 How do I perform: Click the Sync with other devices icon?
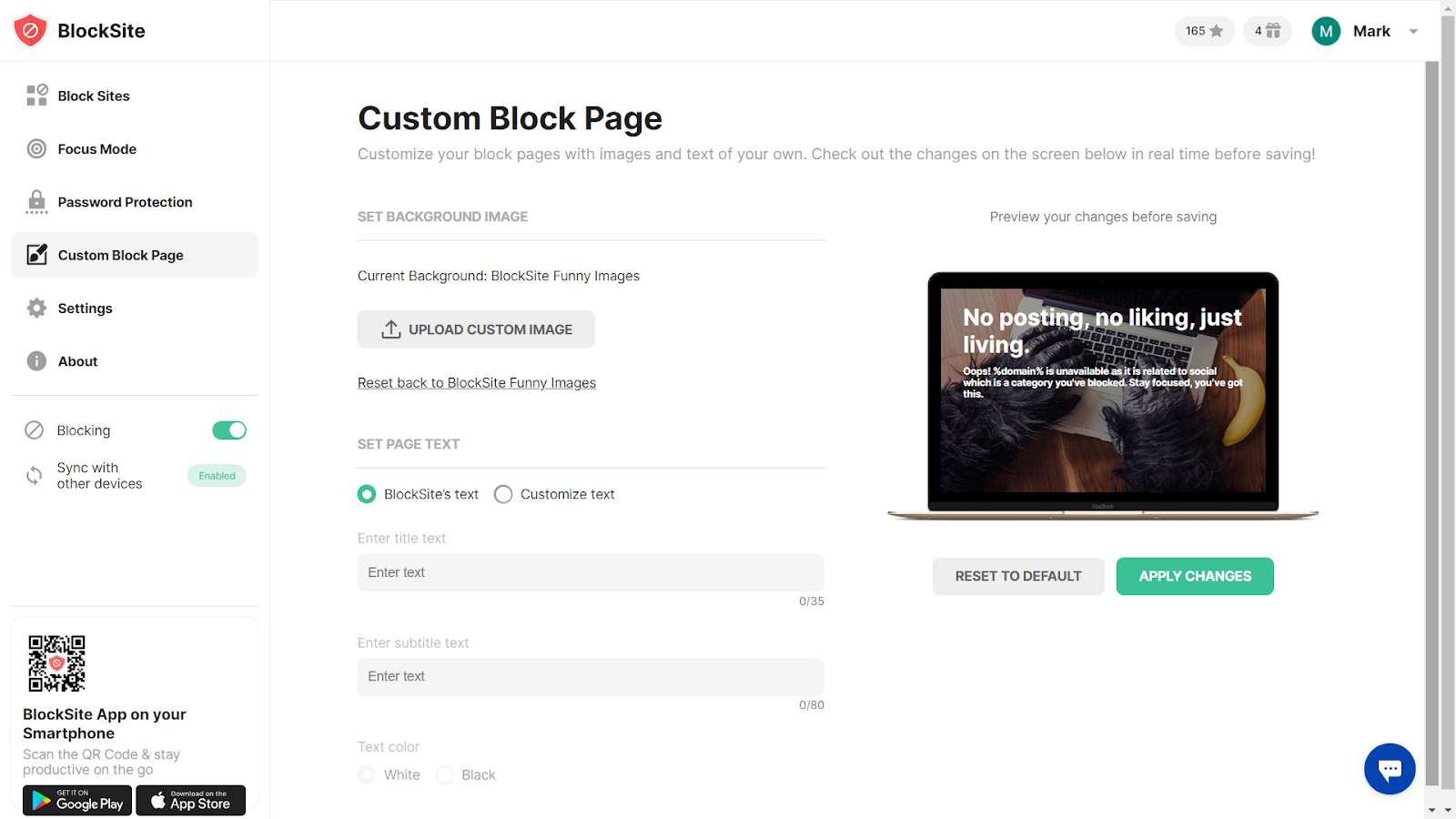click(35, 475)
